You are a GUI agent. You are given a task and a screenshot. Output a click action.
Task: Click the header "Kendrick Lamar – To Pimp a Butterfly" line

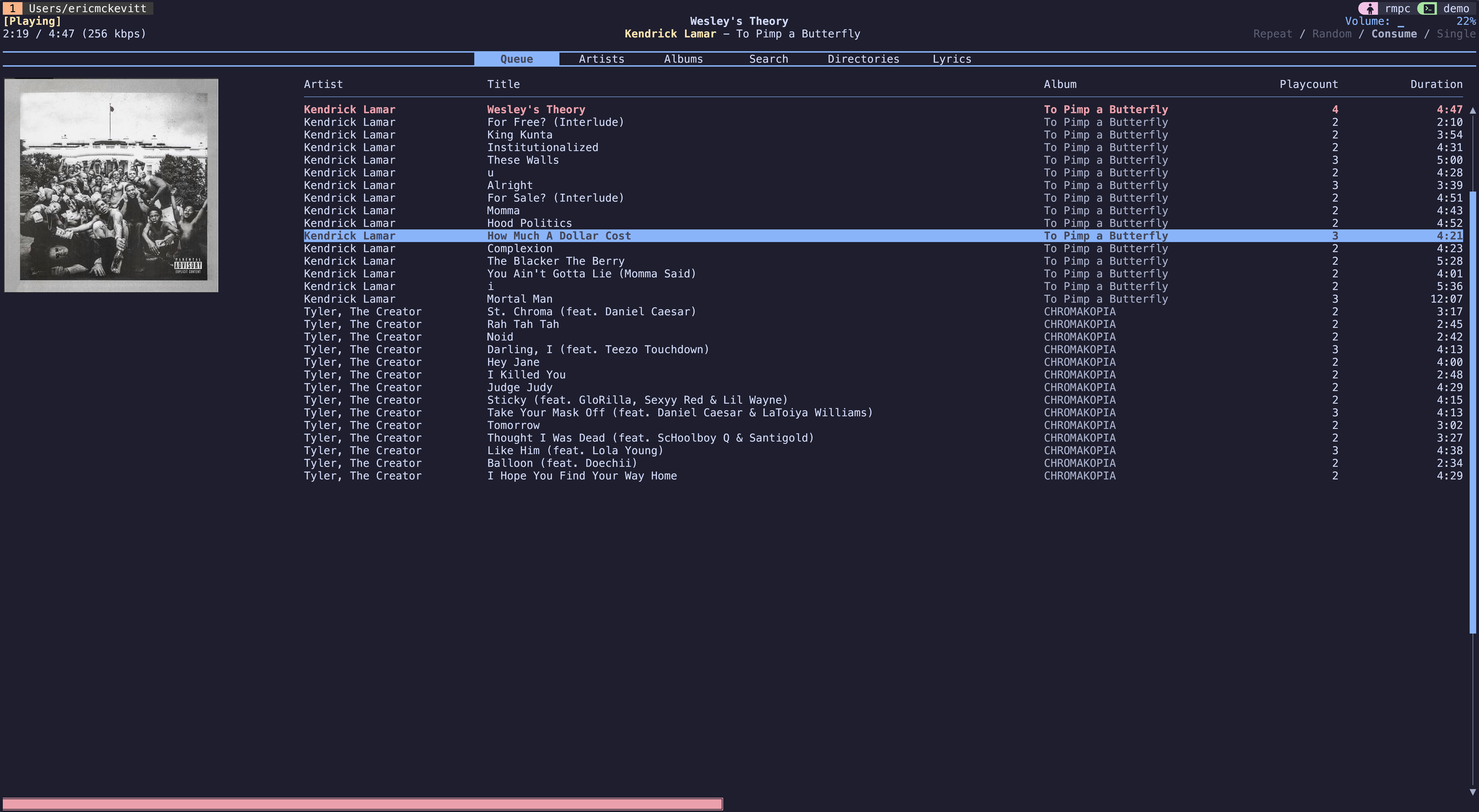point(742,34)
